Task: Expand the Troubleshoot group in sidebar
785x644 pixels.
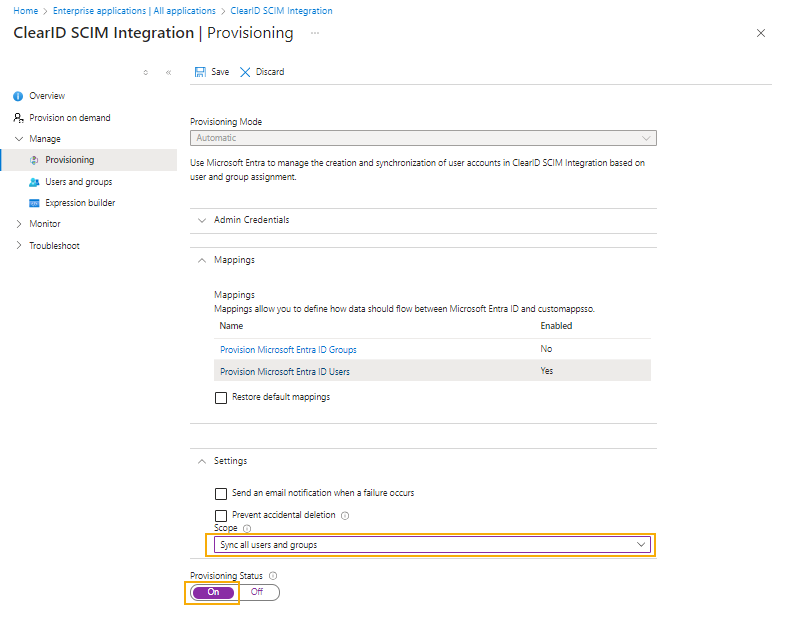Action: (x=19, y=246)
